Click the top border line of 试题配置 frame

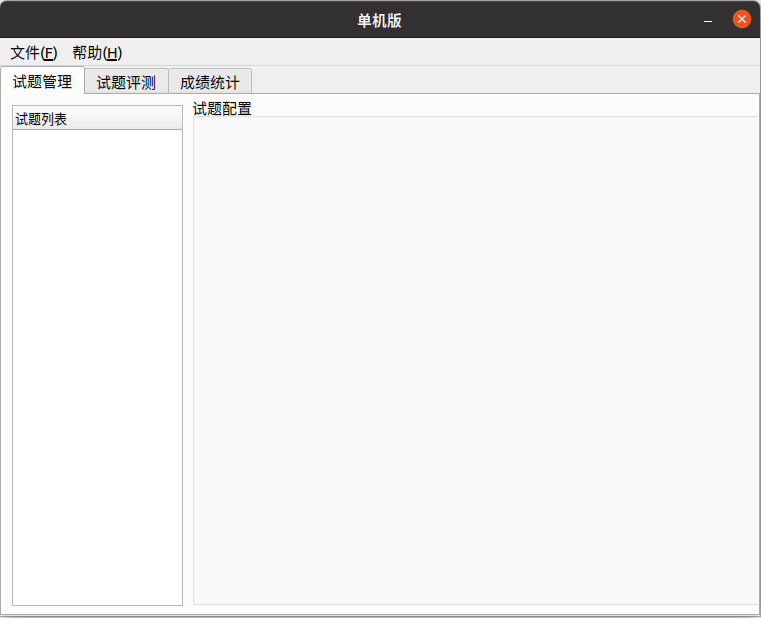475,116
